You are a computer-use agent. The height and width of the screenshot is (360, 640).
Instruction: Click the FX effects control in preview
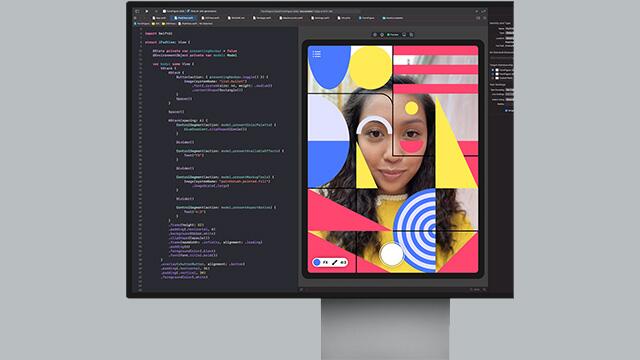point(325,262)
